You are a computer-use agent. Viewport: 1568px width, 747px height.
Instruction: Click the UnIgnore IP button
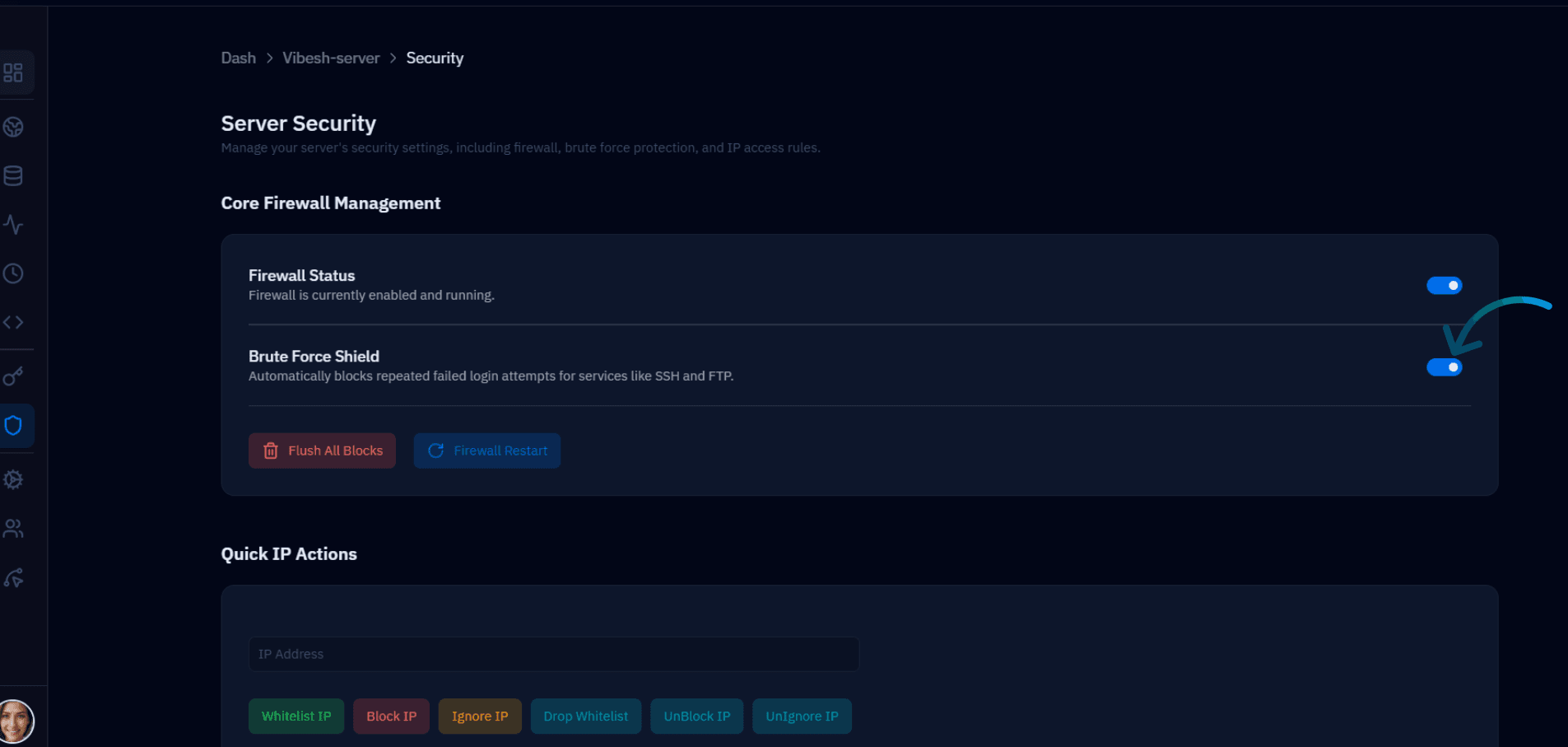coord(803,717)
